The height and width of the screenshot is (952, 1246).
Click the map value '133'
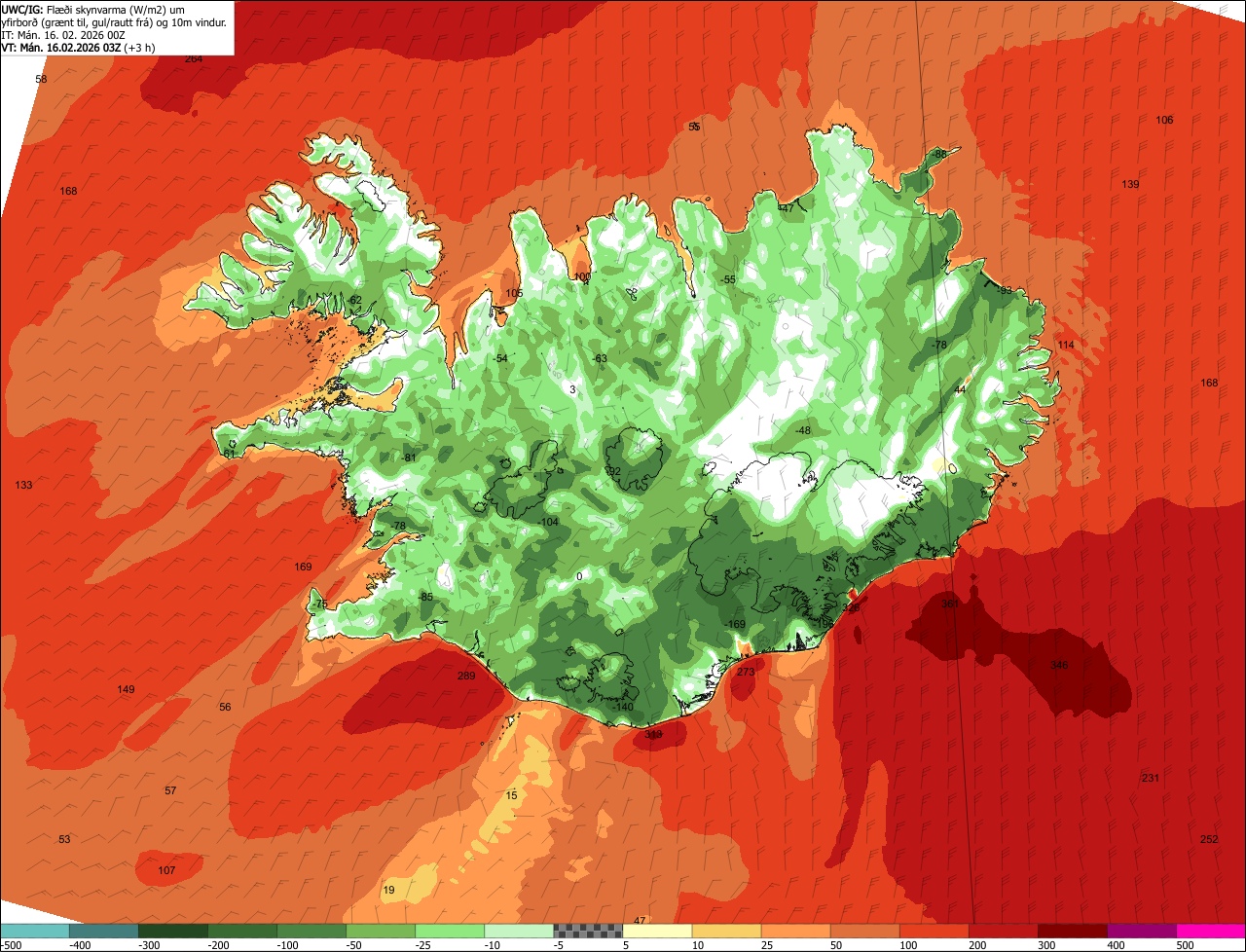(x=23, y=485)
